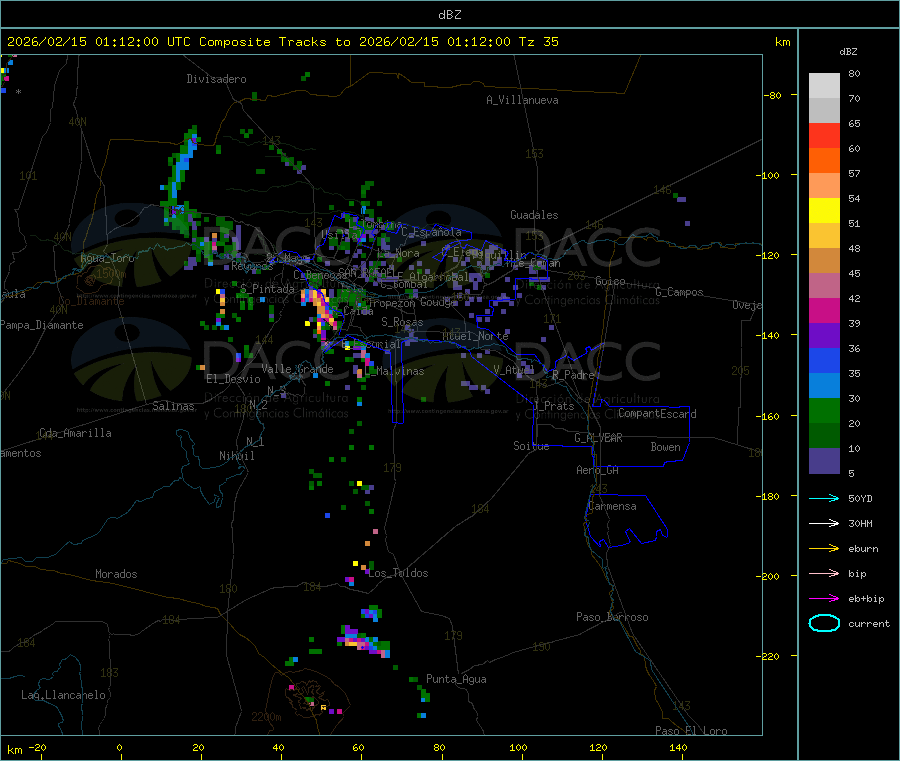The height and width of the screenshot is (761, 900).
Task: Click the 'CompartEscard' map label
Action: pos(657,413)
